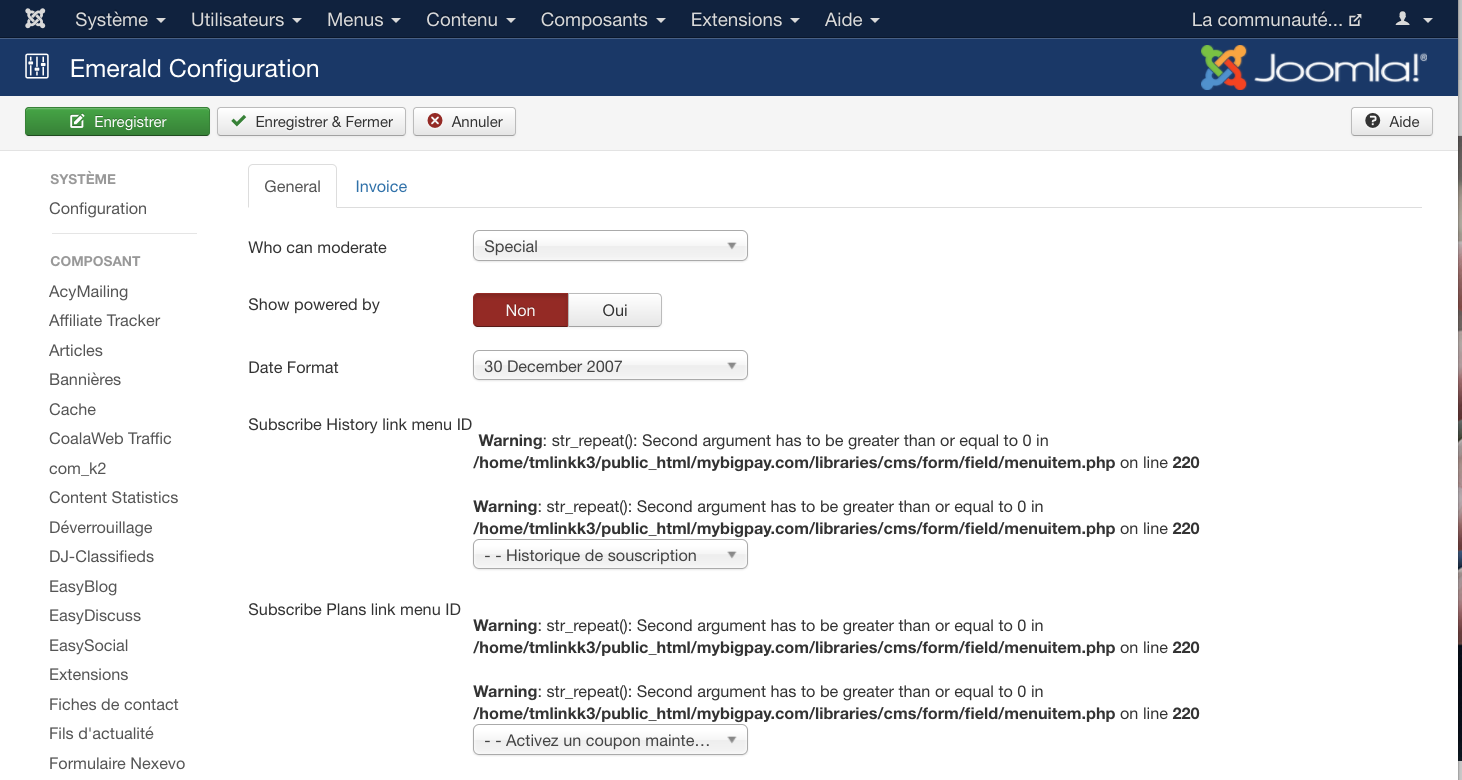Open Fiches de contact in sidebar
The image size is (1462, 780).
113,704
